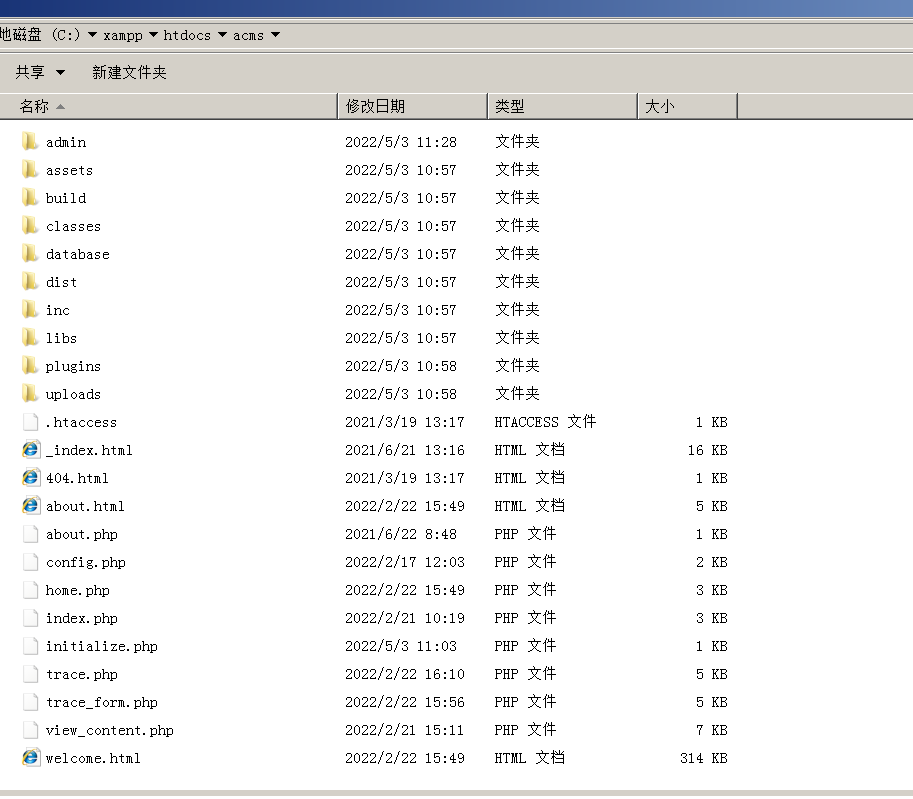Select file name trace_form.php
The width and height of the screenshot is (913, 799).
pos(102,702)
